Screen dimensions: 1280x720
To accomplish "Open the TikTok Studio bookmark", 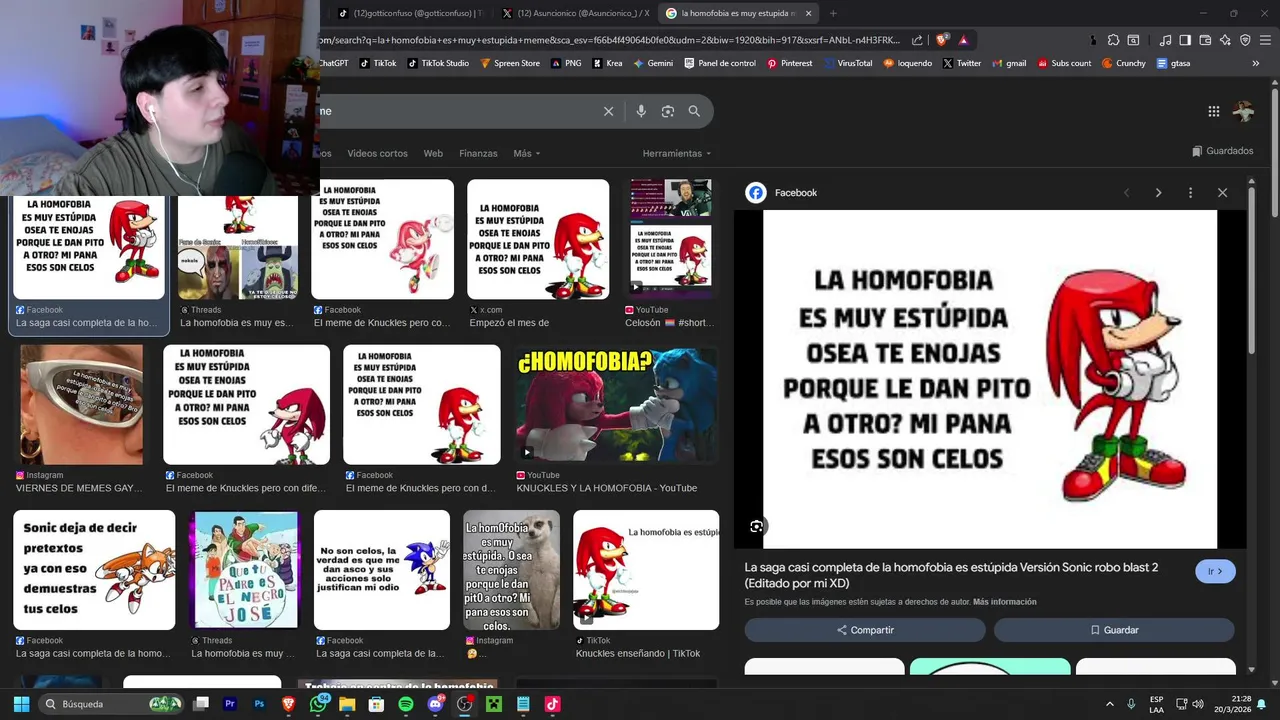I will (437, 63).
